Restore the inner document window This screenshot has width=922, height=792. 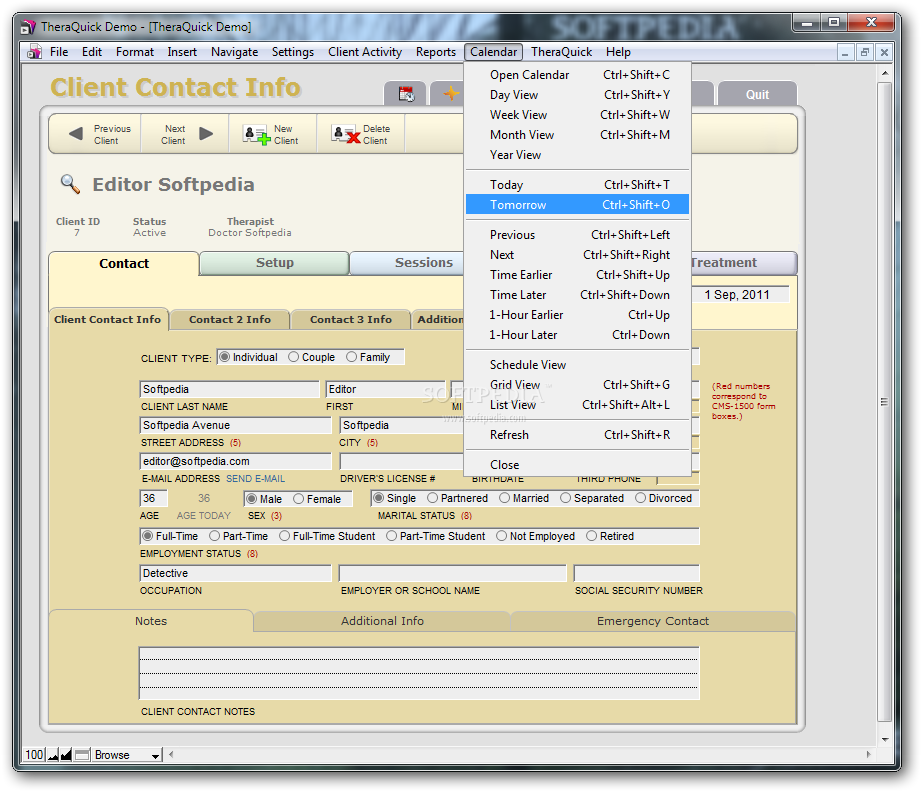[864, 52]
